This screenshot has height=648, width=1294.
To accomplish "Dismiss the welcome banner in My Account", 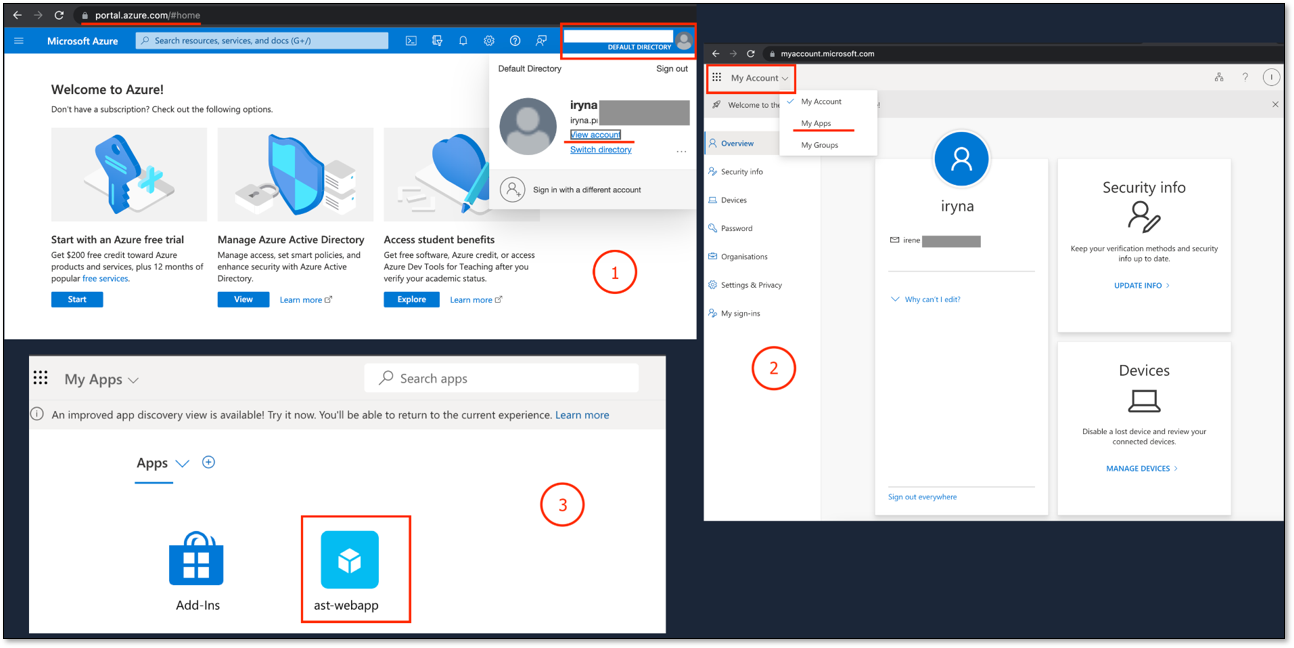I will click(1275, 104).
